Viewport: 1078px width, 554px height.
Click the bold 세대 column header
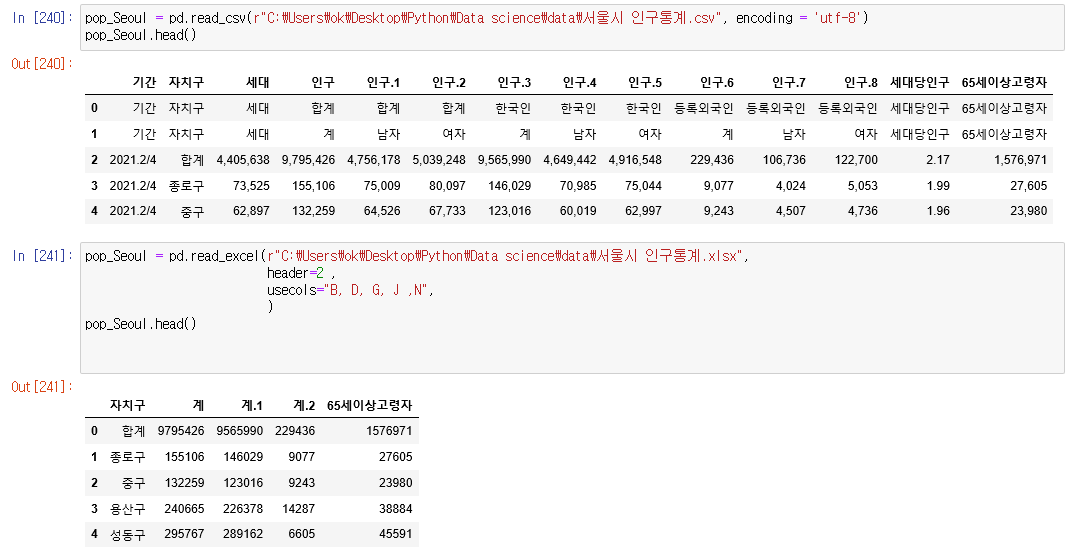pos(258,82)
